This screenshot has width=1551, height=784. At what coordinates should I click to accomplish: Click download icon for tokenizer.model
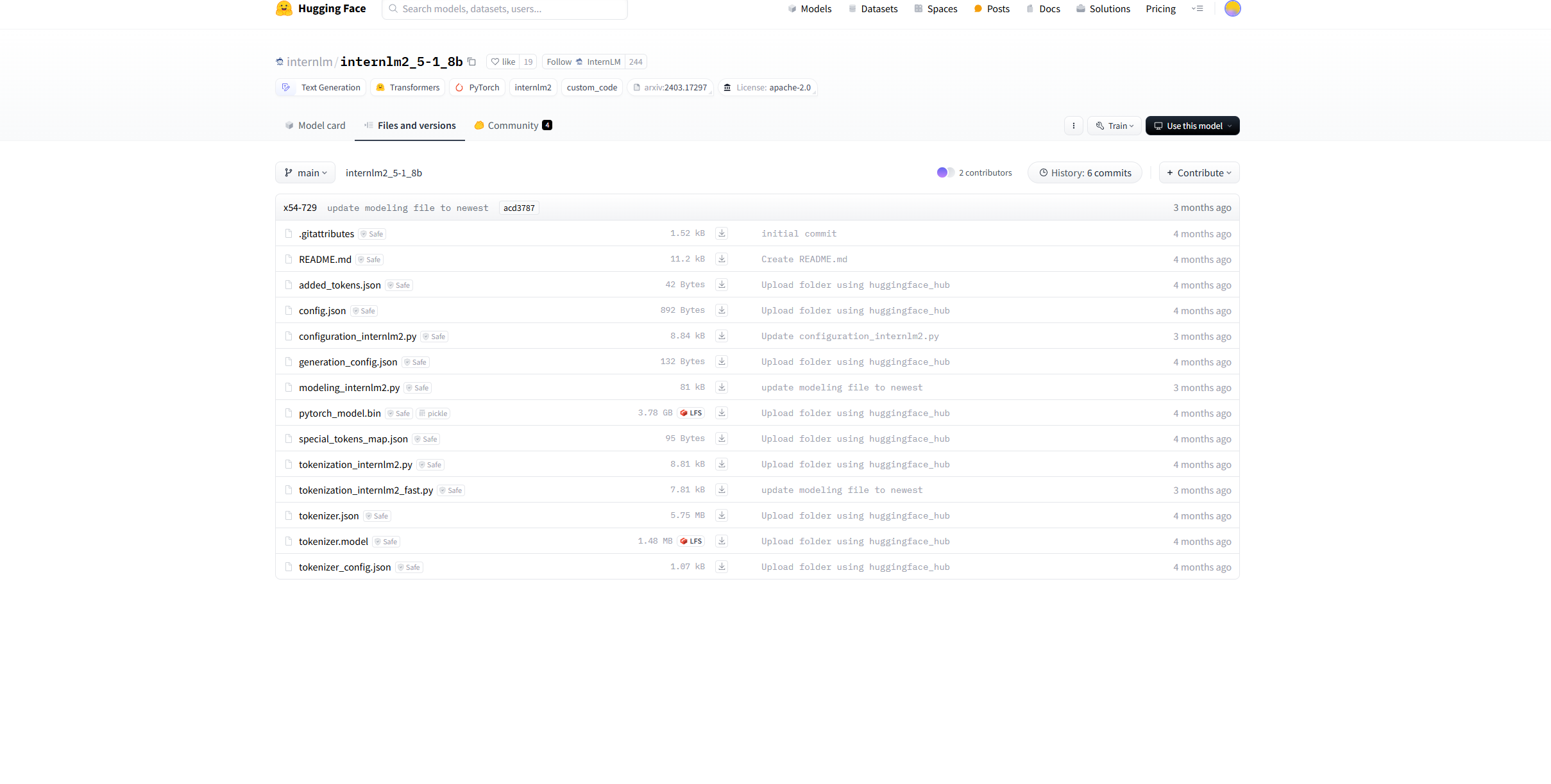[x=722, y=541]
